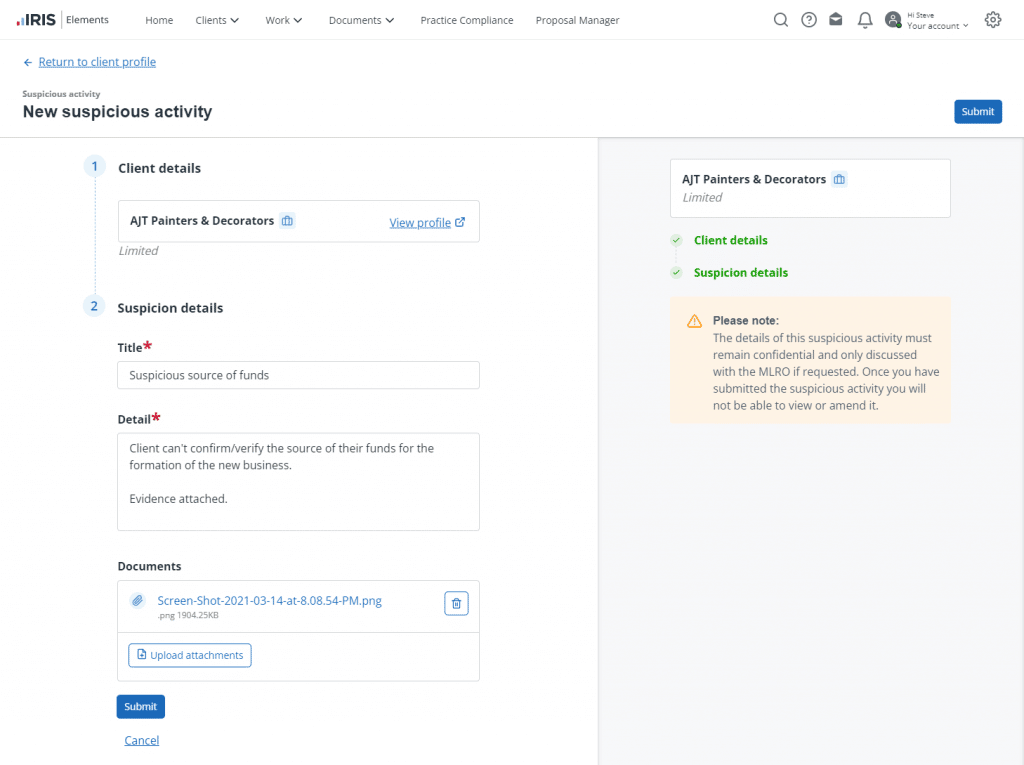The image size is (1024, 765).
Task: Open Proposal Manager from the navigation
Action: point(577,20)
